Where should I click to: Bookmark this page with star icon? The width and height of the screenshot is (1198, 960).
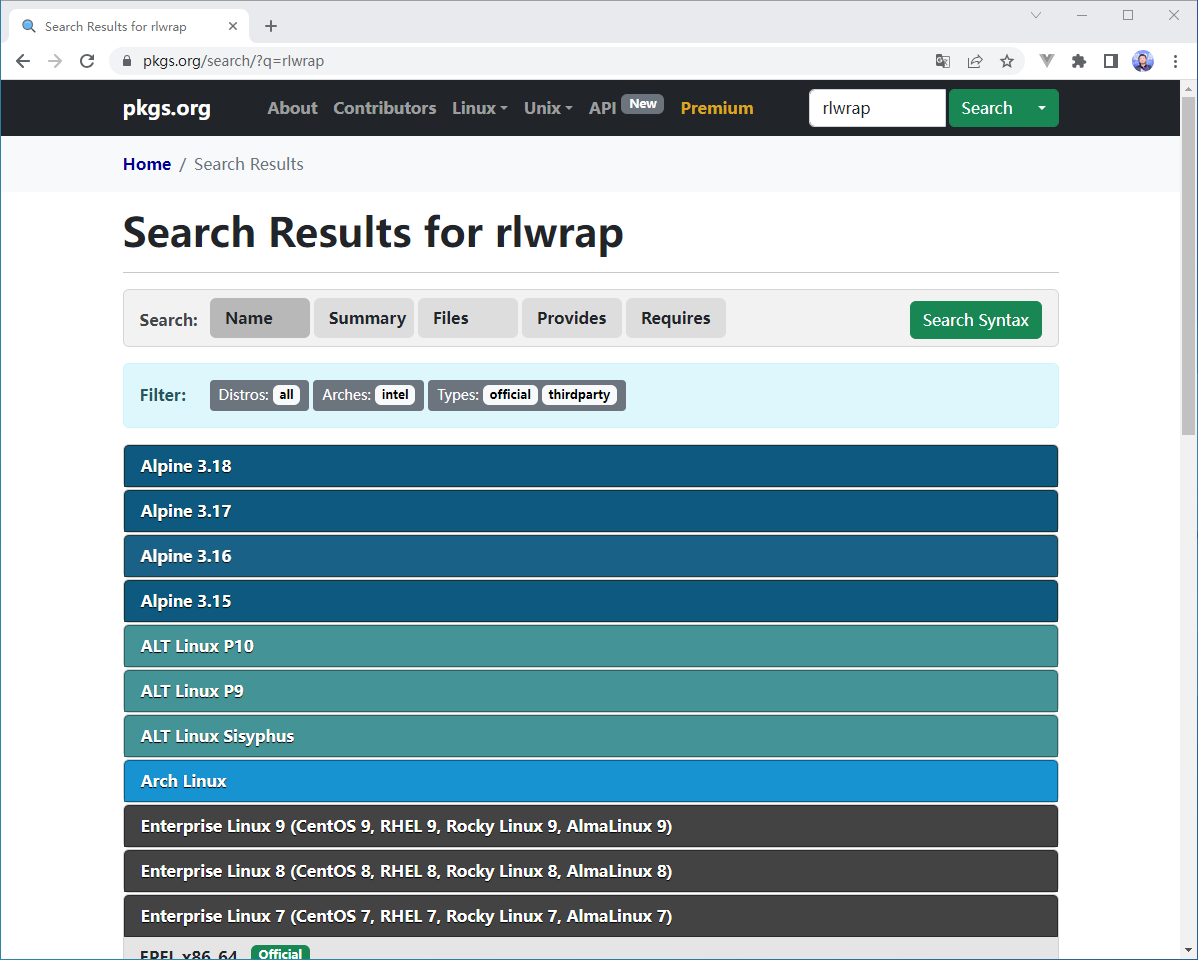[1007, 61]
